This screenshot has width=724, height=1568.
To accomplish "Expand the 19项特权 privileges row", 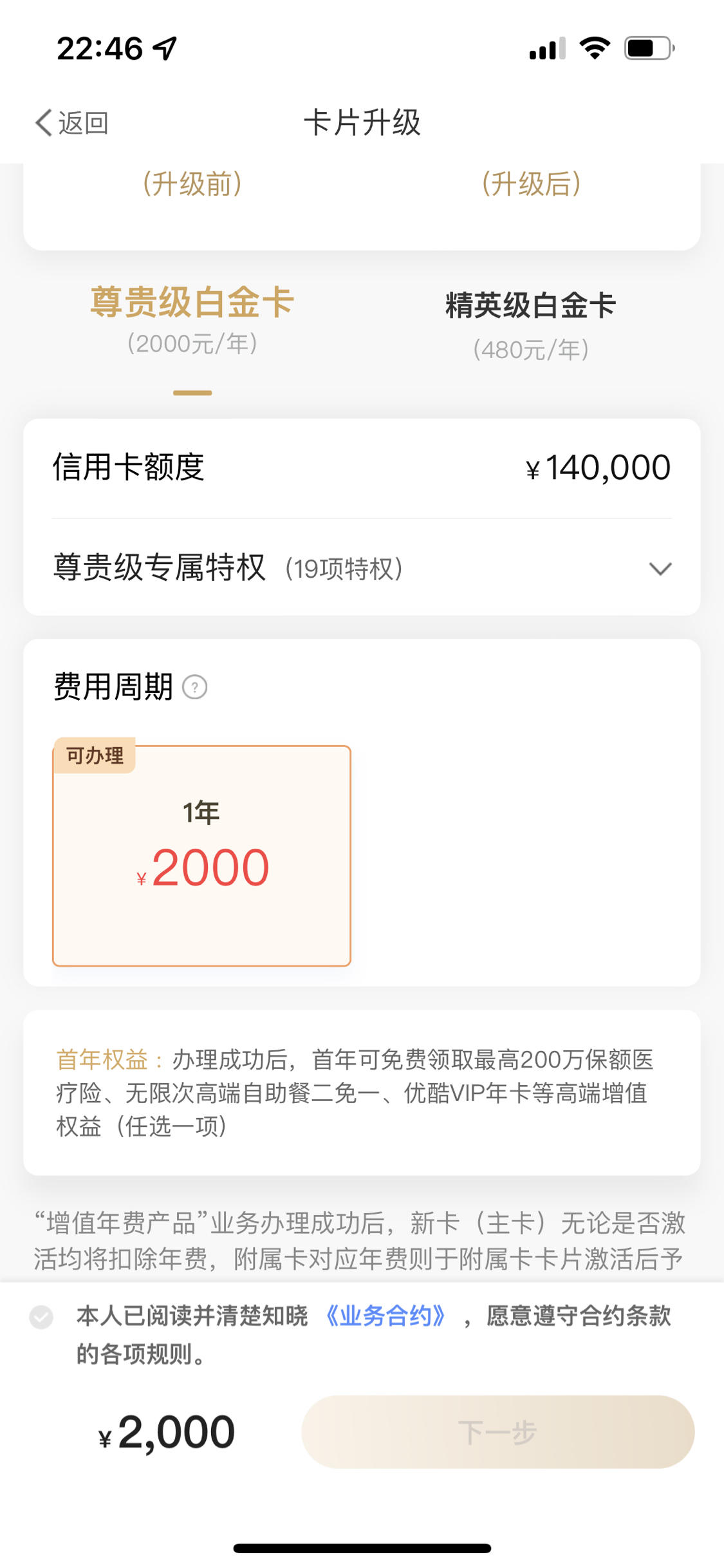I will [362, 568].
